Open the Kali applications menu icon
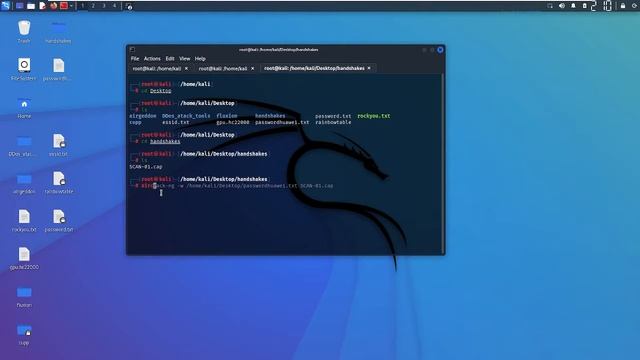 pyautogui.click(x=5, y=6)
